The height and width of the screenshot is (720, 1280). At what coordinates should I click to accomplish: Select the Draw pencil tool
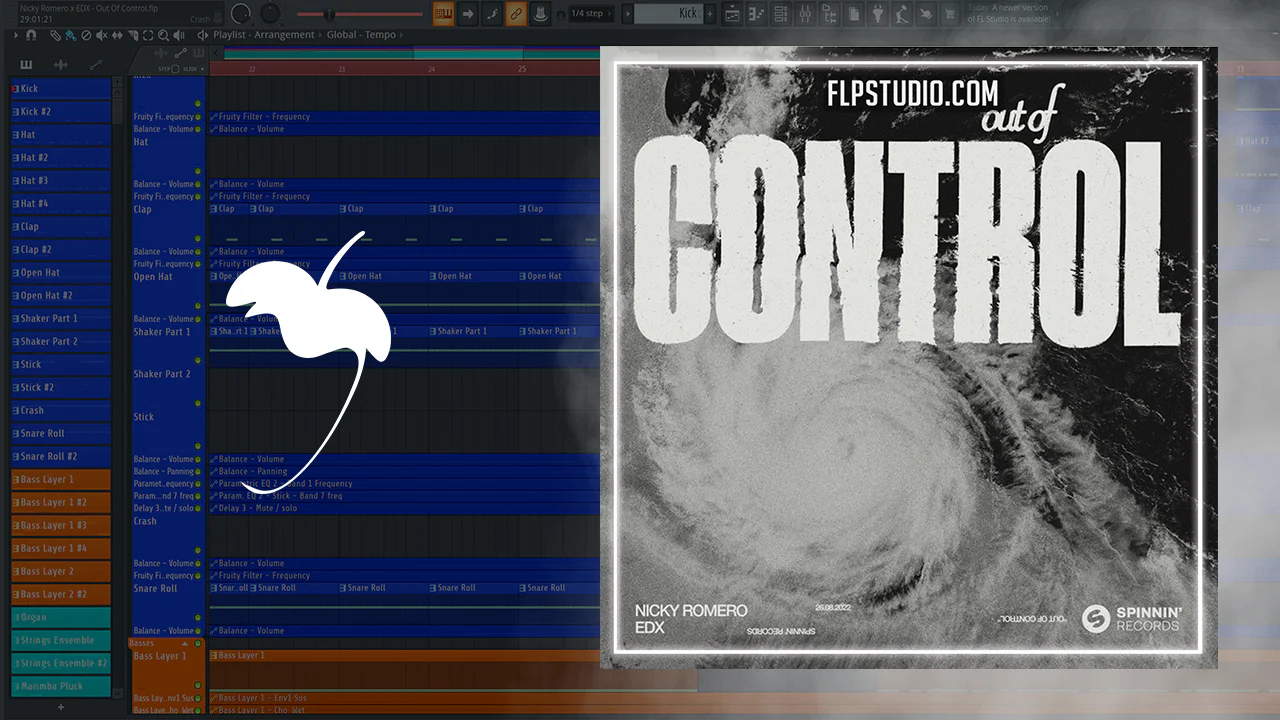click(x=56, y=35)
